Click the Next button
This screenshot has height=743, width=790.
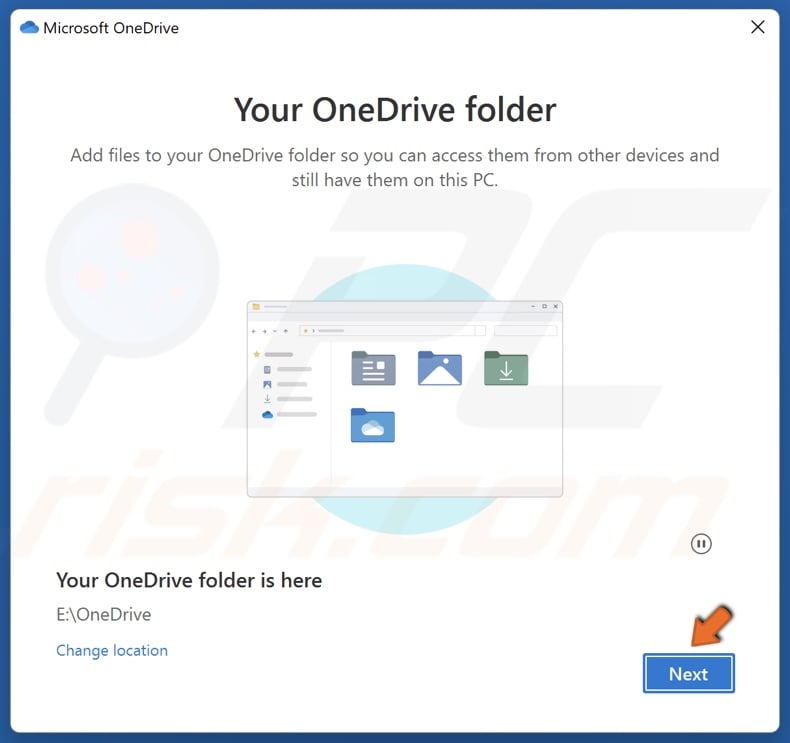688,673
